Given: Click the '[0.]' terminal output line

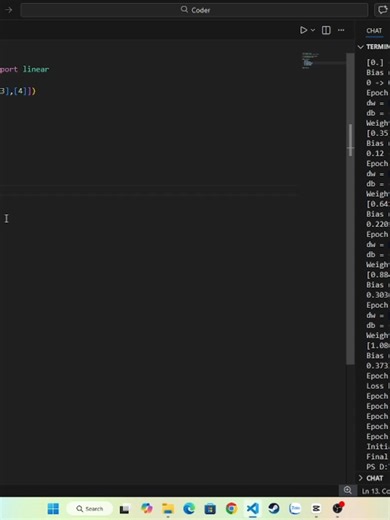Looking at the screenshot, I should (375, 62).
